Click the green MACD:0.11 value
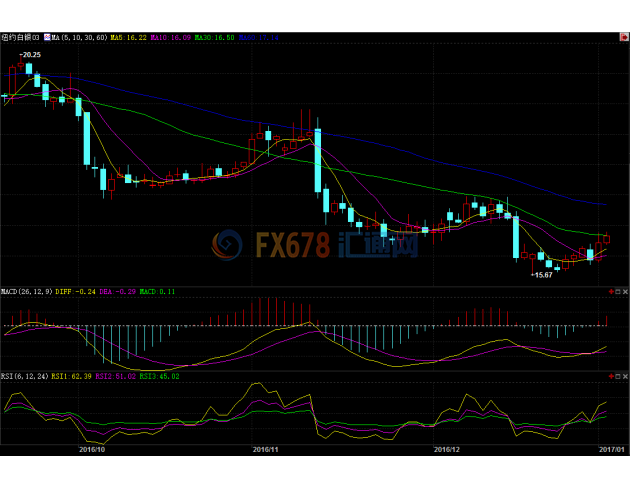 tap(158, 292)
